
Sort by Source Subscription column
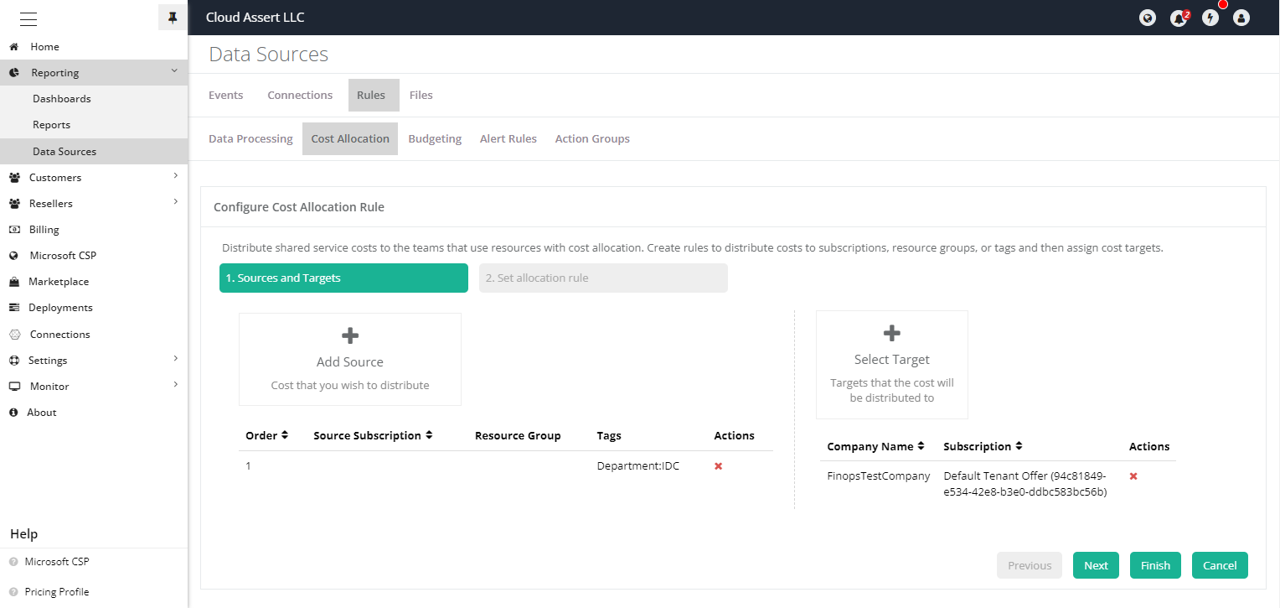[373, 436]
